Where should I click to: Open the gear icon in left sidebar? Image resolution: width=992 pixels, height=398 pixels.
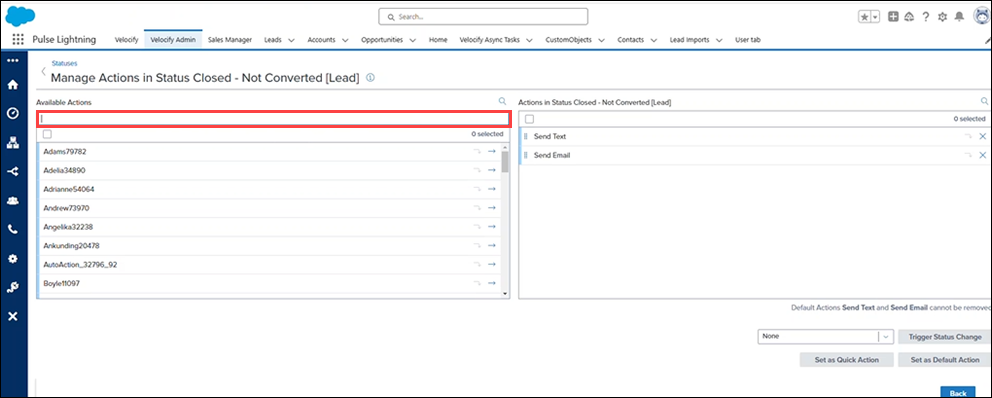(x=12, y=259)
